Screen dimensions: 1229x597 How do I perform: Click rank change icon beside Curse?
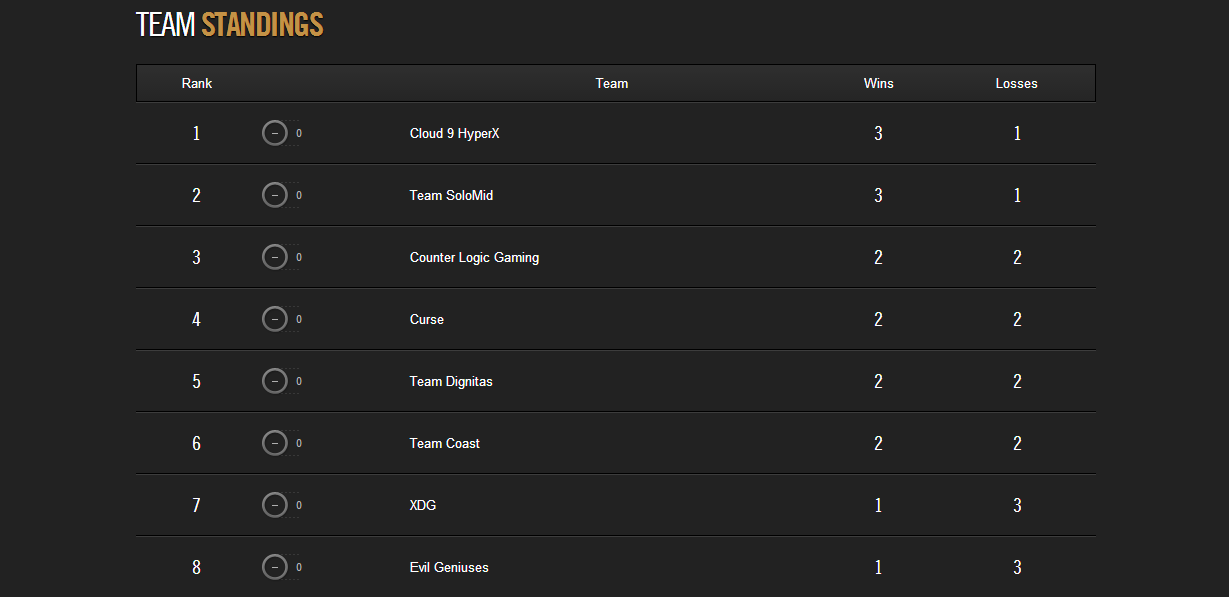275,319
